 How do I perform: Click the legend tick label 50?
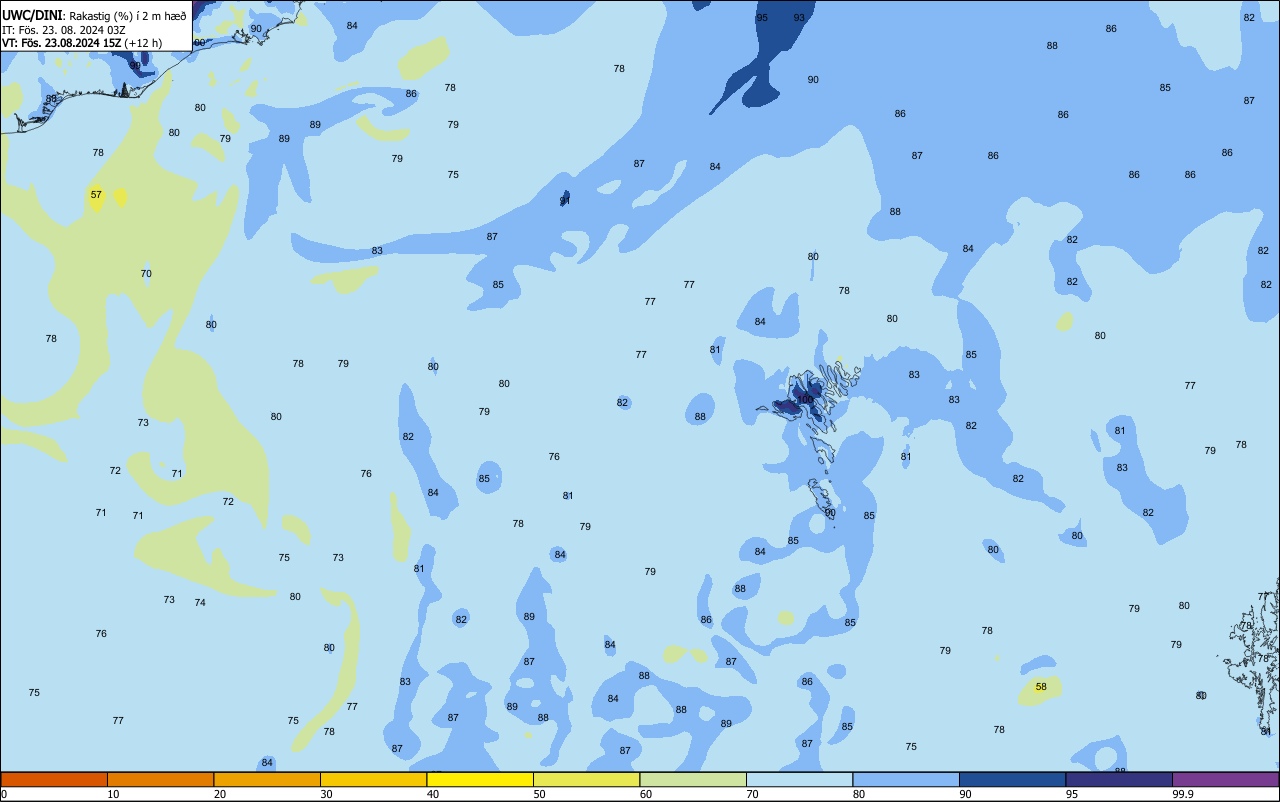coord(539,794)
